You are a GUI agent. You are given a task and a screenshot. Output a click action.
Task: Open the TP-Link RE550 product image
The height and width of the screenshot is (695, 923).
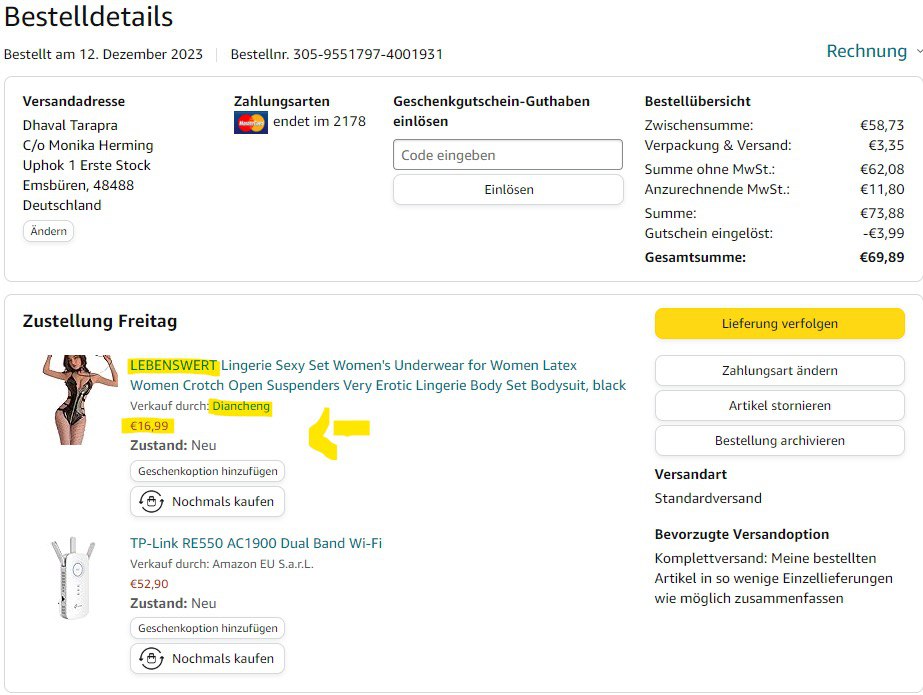[x=72, y=579]
